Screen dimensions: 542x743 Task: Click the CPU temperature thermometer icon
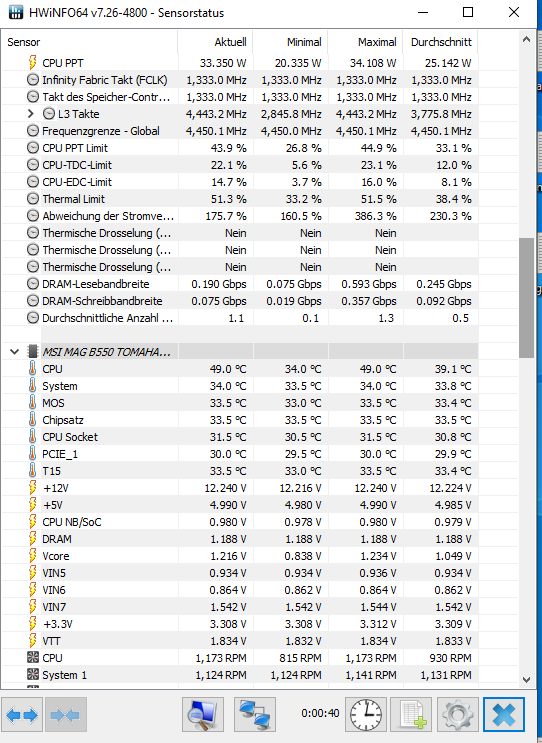click(32, 369)
